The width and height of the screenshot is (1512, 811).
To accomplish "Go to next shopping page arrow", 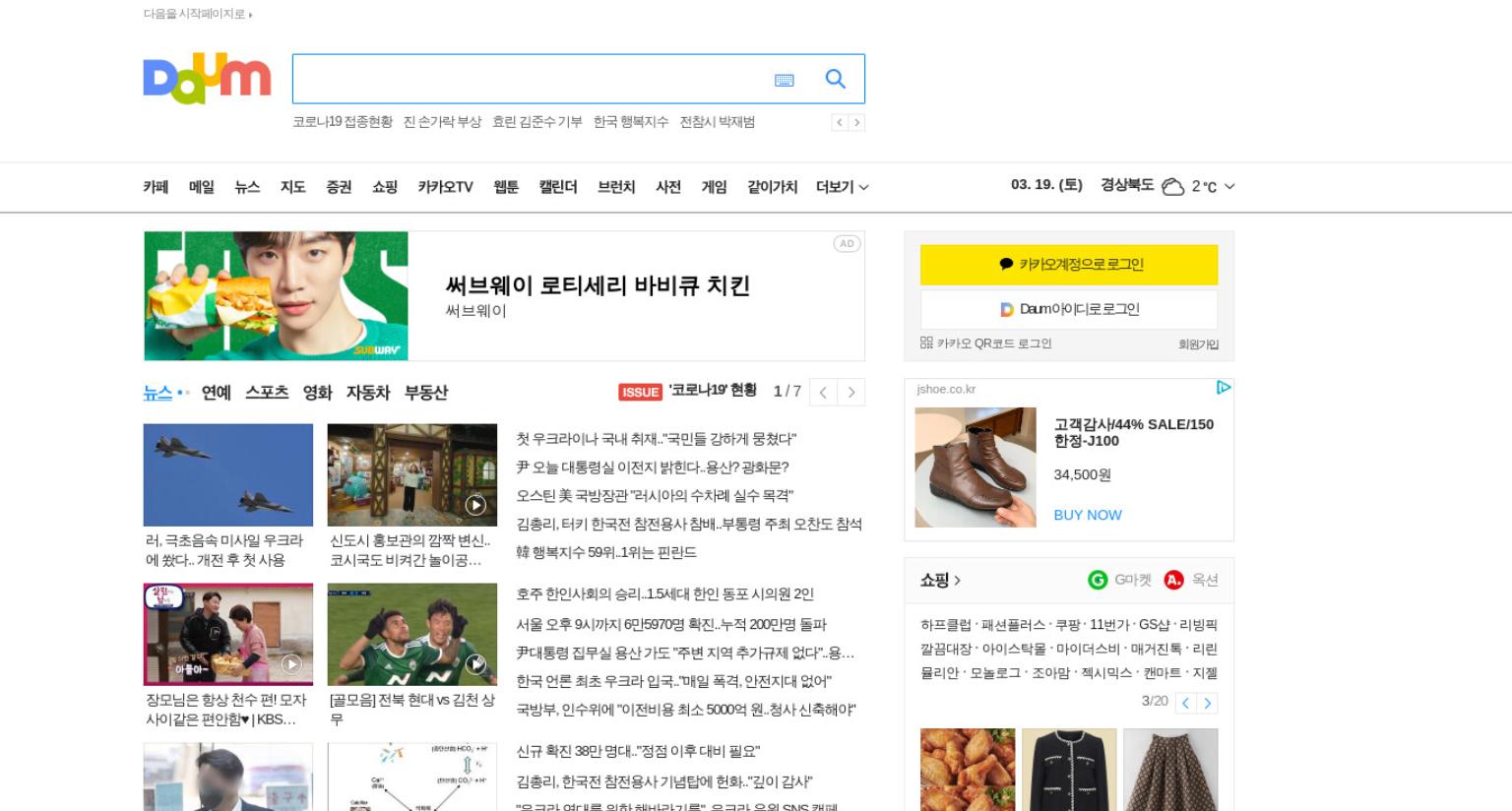I will (1208, 703).
